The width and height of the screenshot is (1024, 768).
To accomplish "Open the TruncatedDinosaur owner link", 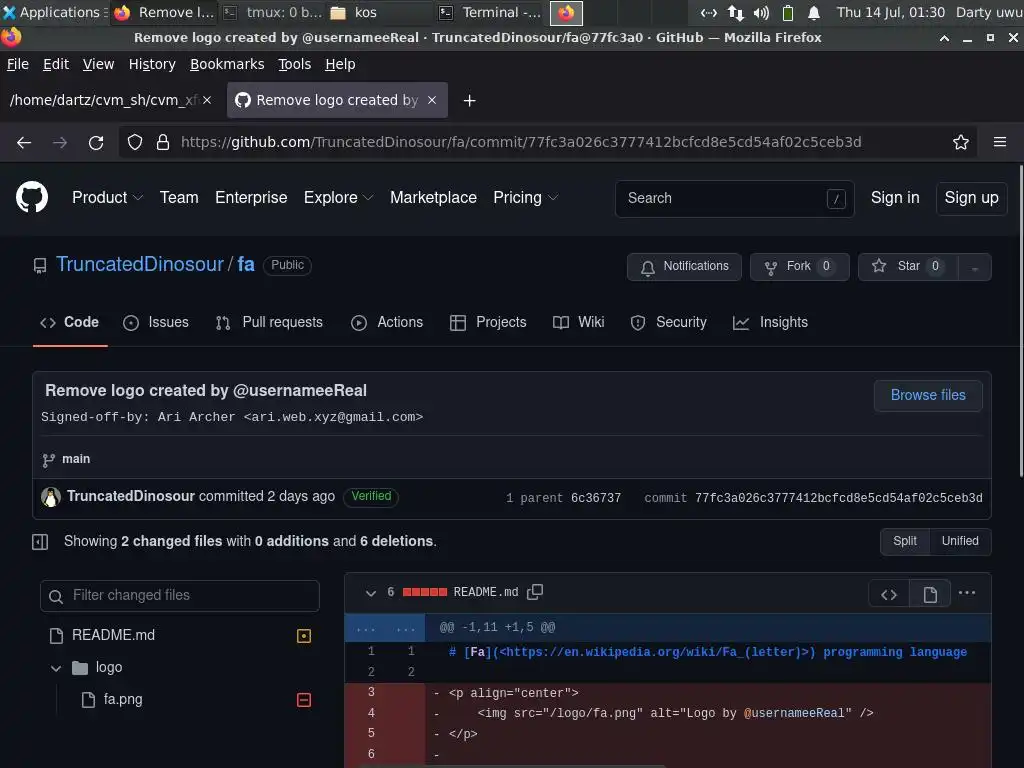I will 140,264.
